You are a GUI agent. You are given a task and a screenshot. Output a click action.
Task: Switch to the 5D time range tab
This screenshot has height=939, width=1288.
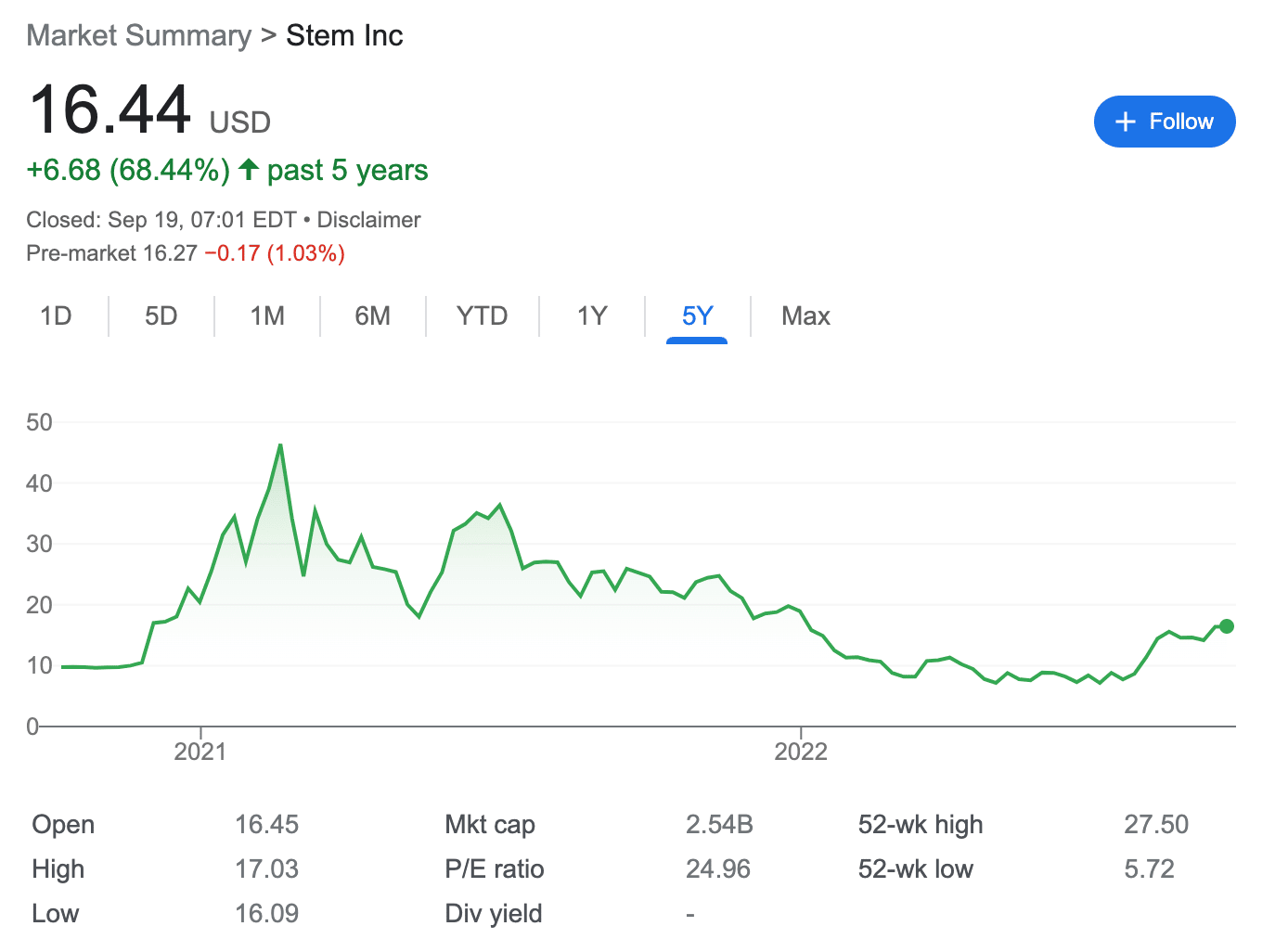click(161, 316)
